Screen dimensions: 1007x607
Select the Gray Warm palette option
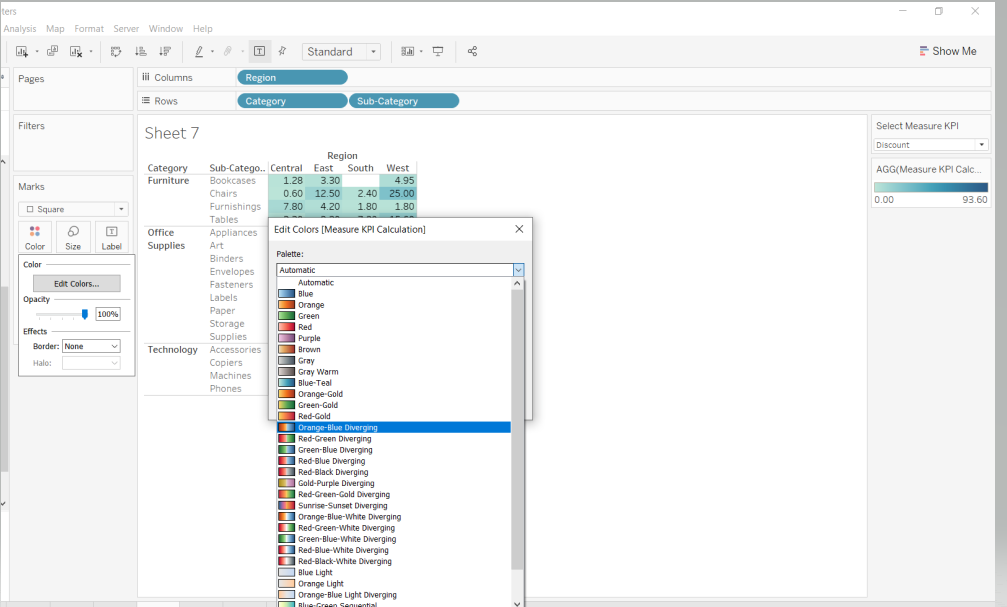394,372
